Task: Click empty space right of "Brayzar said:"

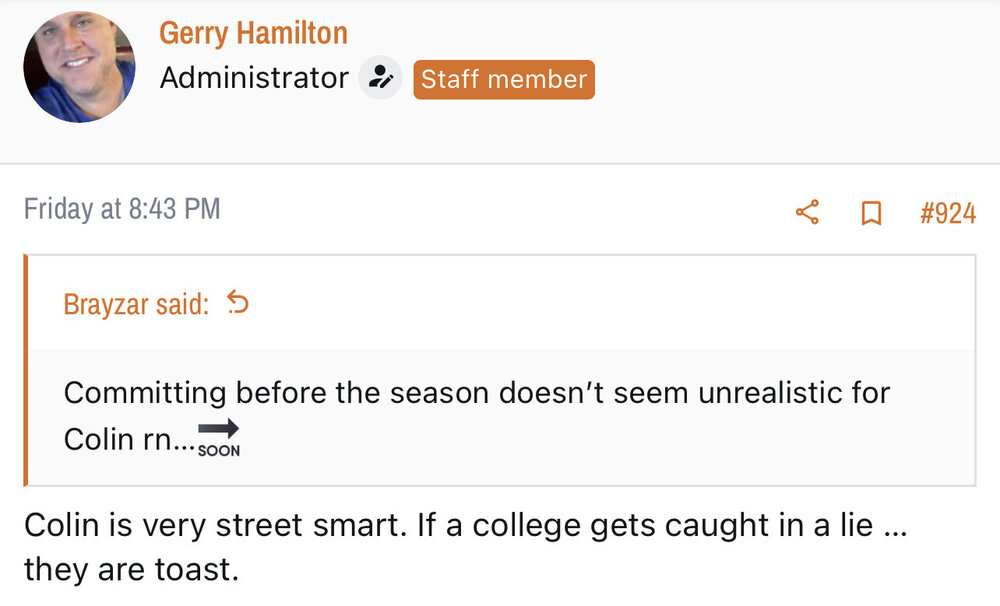Action: coord(600,303)
